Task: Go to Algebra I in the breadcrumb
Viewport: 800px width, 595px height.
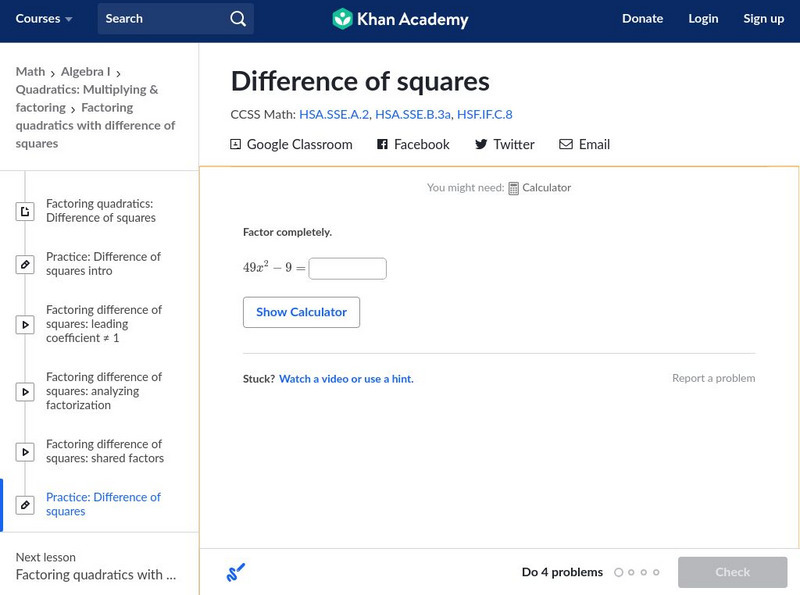Action: point(85,72)
